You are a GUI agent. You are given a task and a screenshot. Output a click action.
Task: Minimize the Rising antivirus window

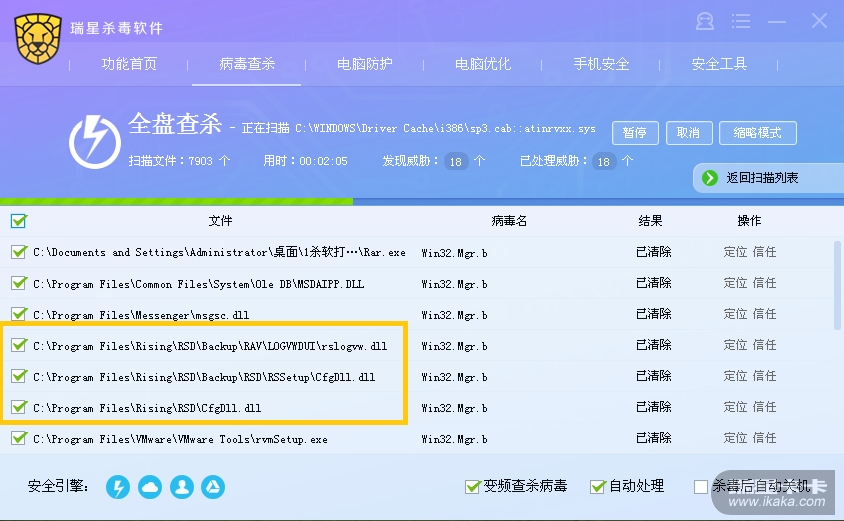777,22
